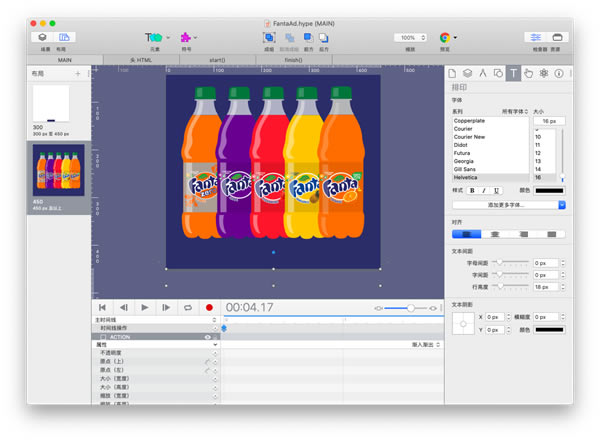The height and width of the screenshot is (440, 600).
Task: Switch to Document inspector icon
Action: click(452, 73)
